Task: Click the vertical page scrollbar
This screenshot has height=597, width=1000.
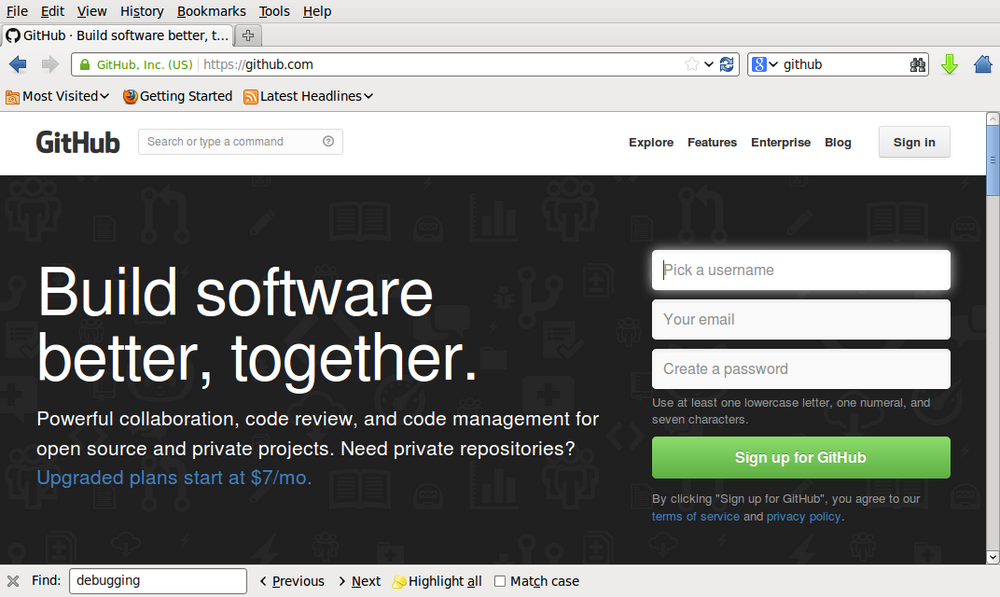Action: (992, 350)
